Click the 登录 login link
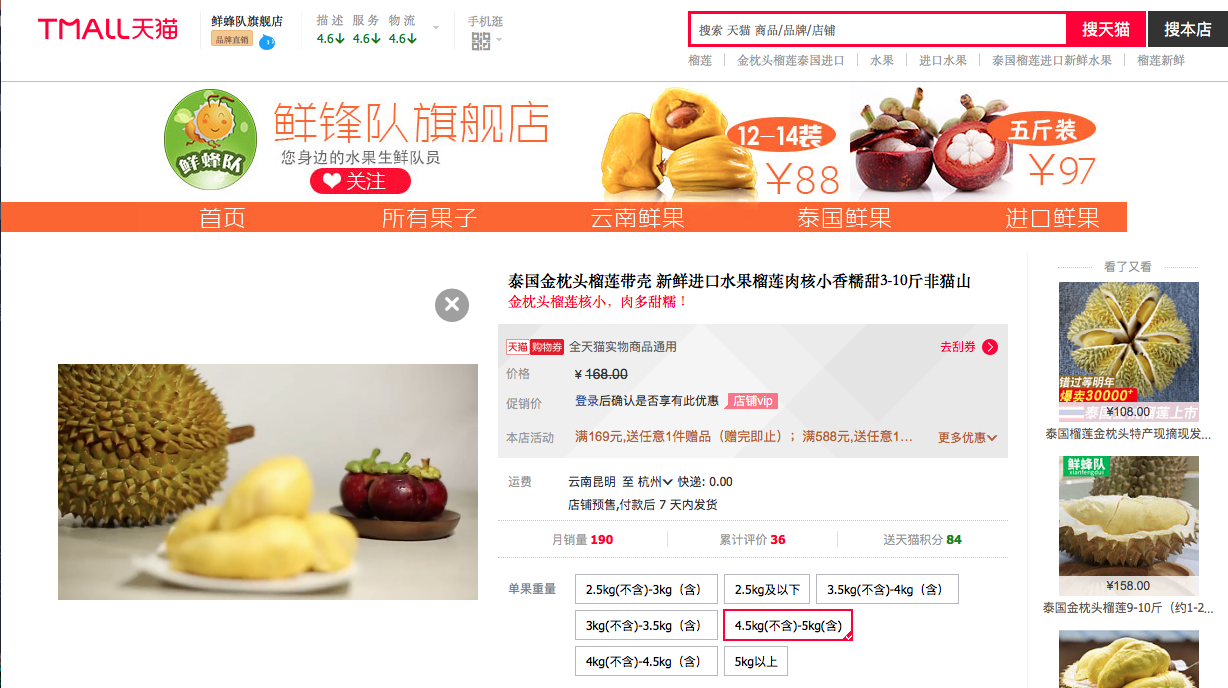Viewport: 1228px width, 688px height. click(587, 401)
